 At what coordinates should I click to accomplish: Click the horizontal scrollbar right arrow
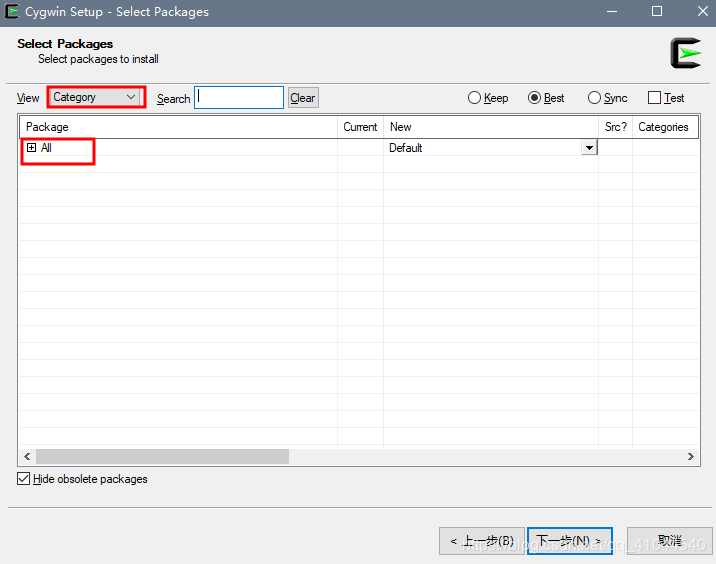(690, 456)
